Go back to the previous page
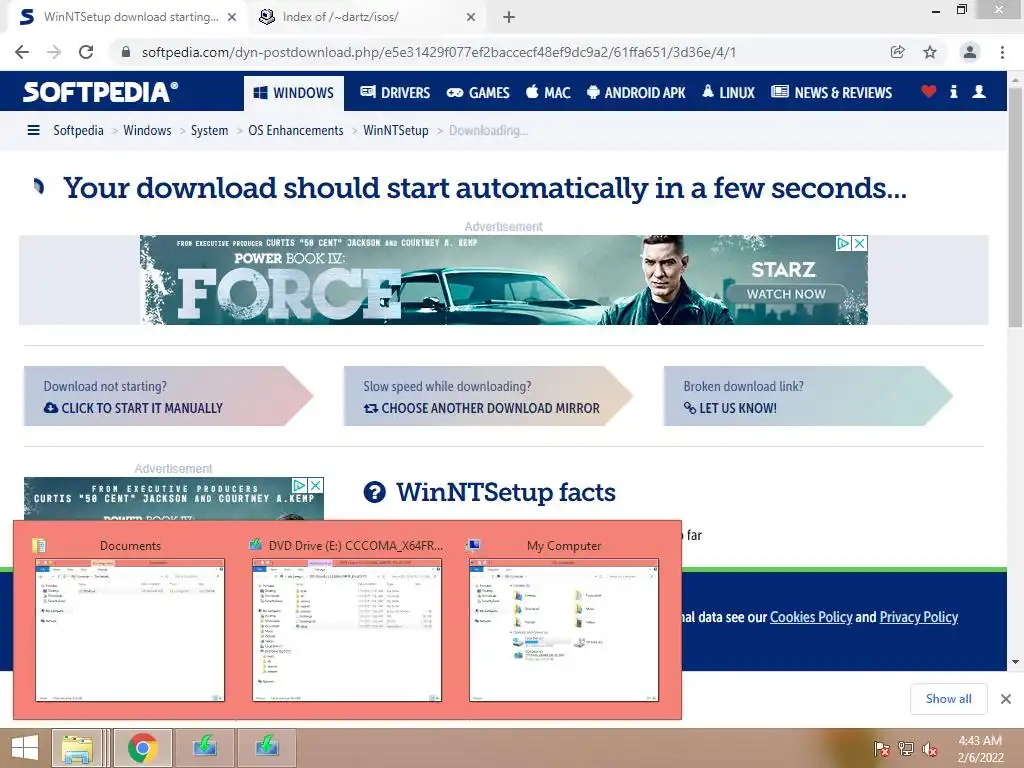The width and height of the screenshot is (1024, 768). click(22, 52)
